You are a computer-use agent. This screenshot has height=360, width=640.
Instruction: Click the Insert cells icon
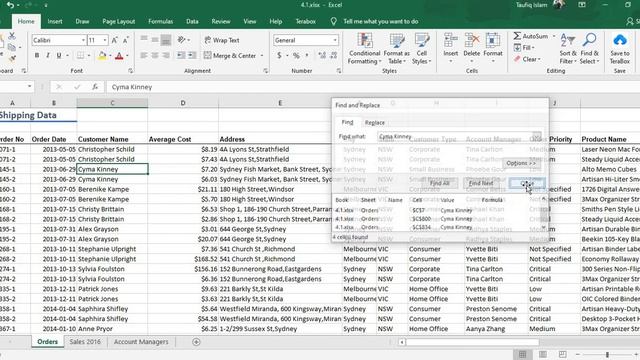451,49
